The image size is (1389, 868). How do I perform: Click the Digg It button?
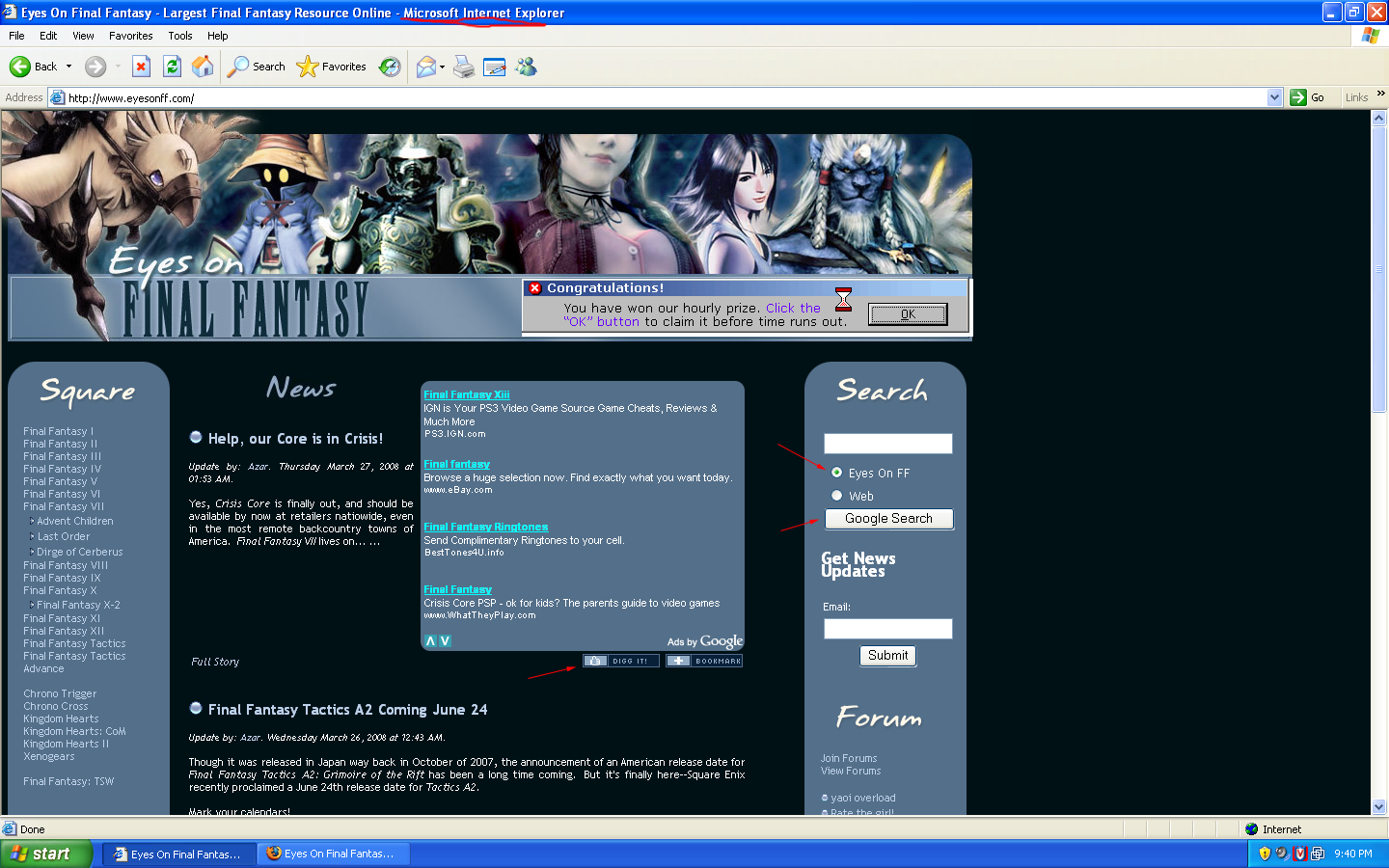[x=620, y=661]
